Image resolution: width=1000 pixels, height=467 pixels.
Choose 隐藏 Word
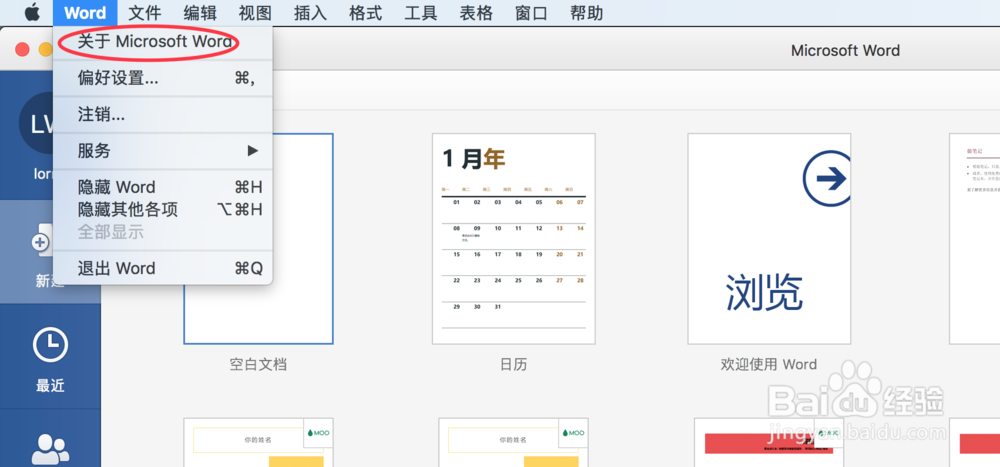click(x=163, y=188)
